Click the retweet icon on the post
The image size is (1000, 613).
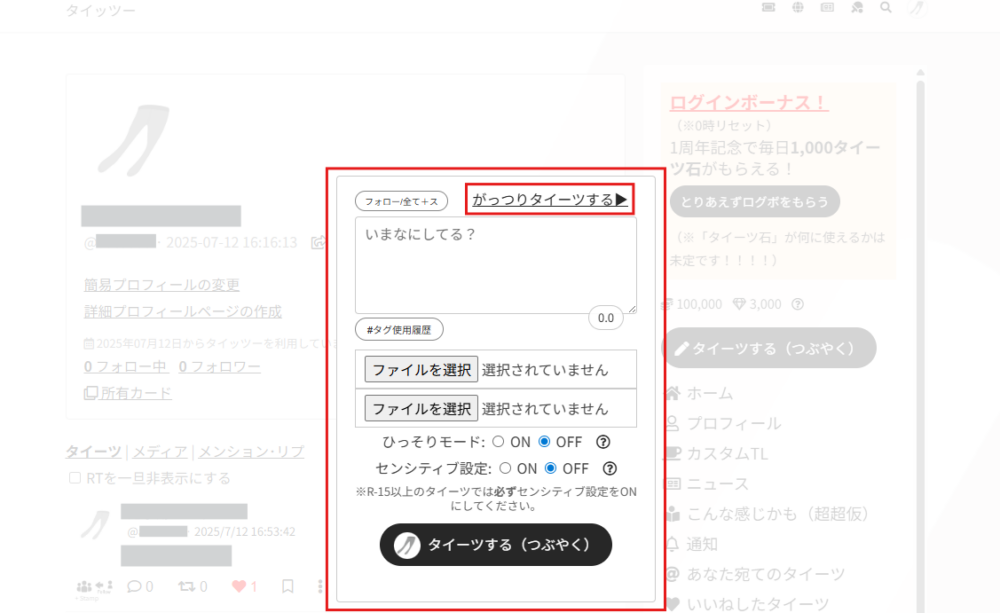pyautogui.click(x=184, y=586)
